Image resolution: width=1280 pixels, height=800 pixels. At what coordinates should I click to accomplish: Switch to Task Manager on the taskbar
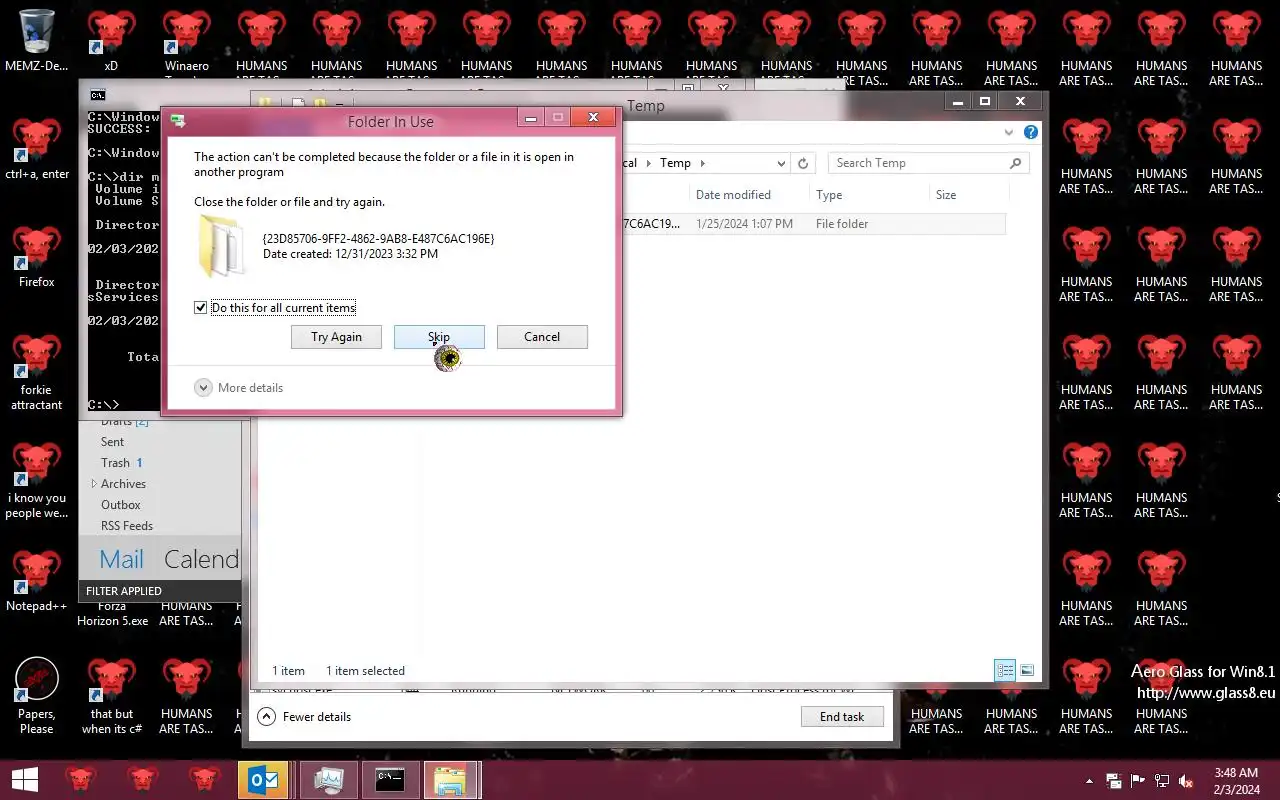[x=328, y=780]
